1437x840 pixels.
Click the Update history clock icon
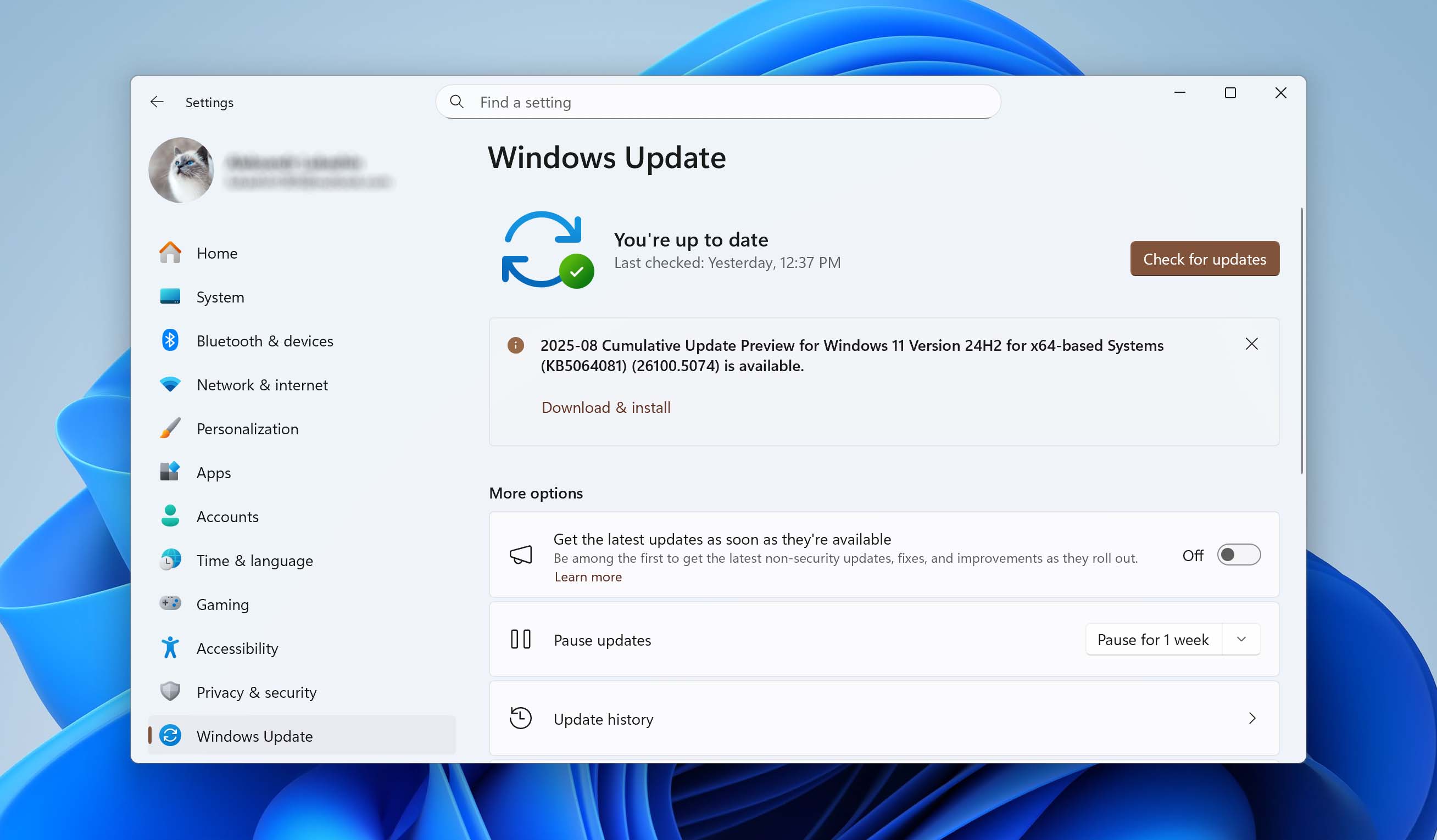521,719
